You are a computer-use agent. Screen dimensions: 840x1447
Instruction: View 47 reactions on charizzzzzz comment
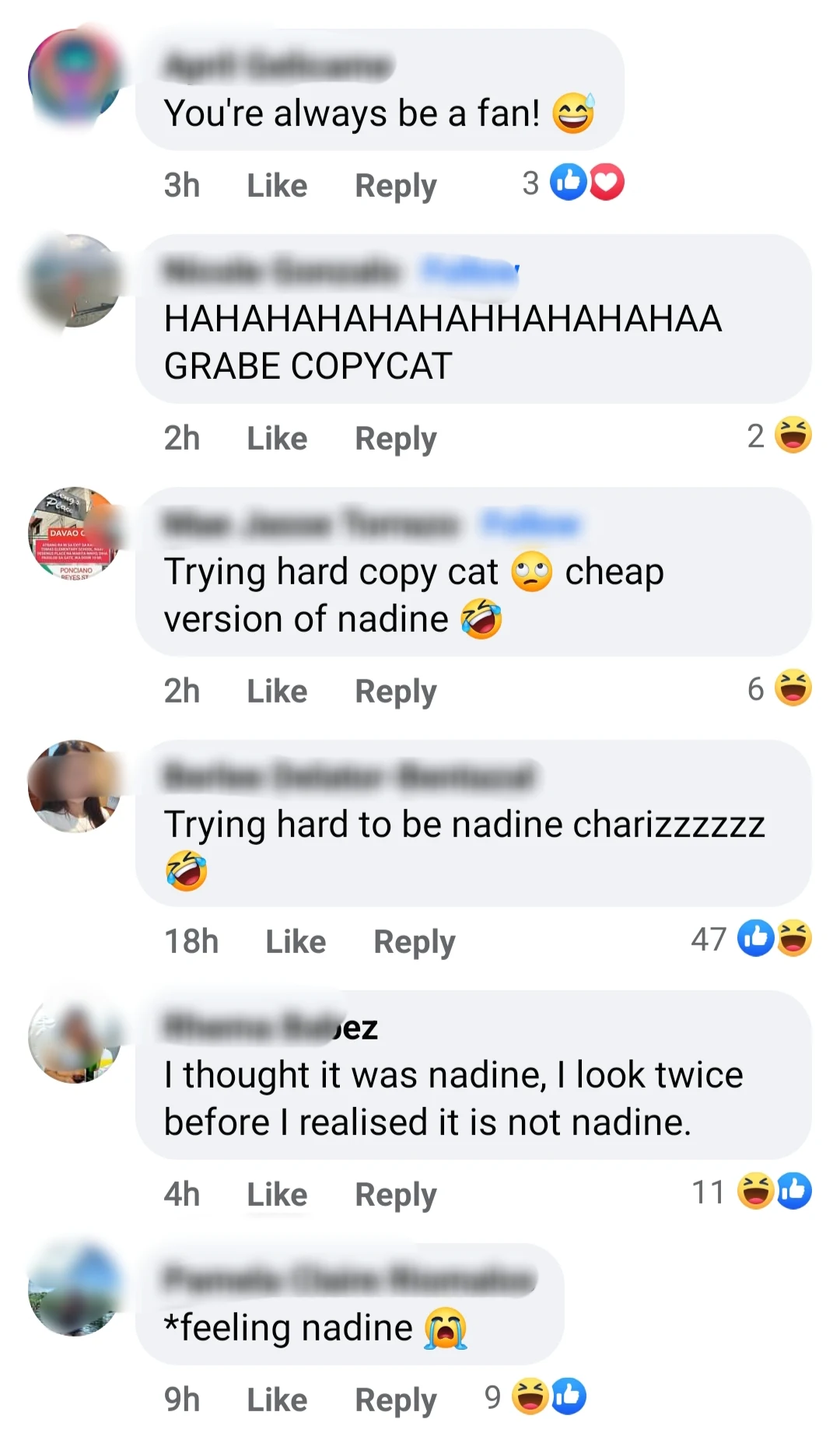pos(751,939)
